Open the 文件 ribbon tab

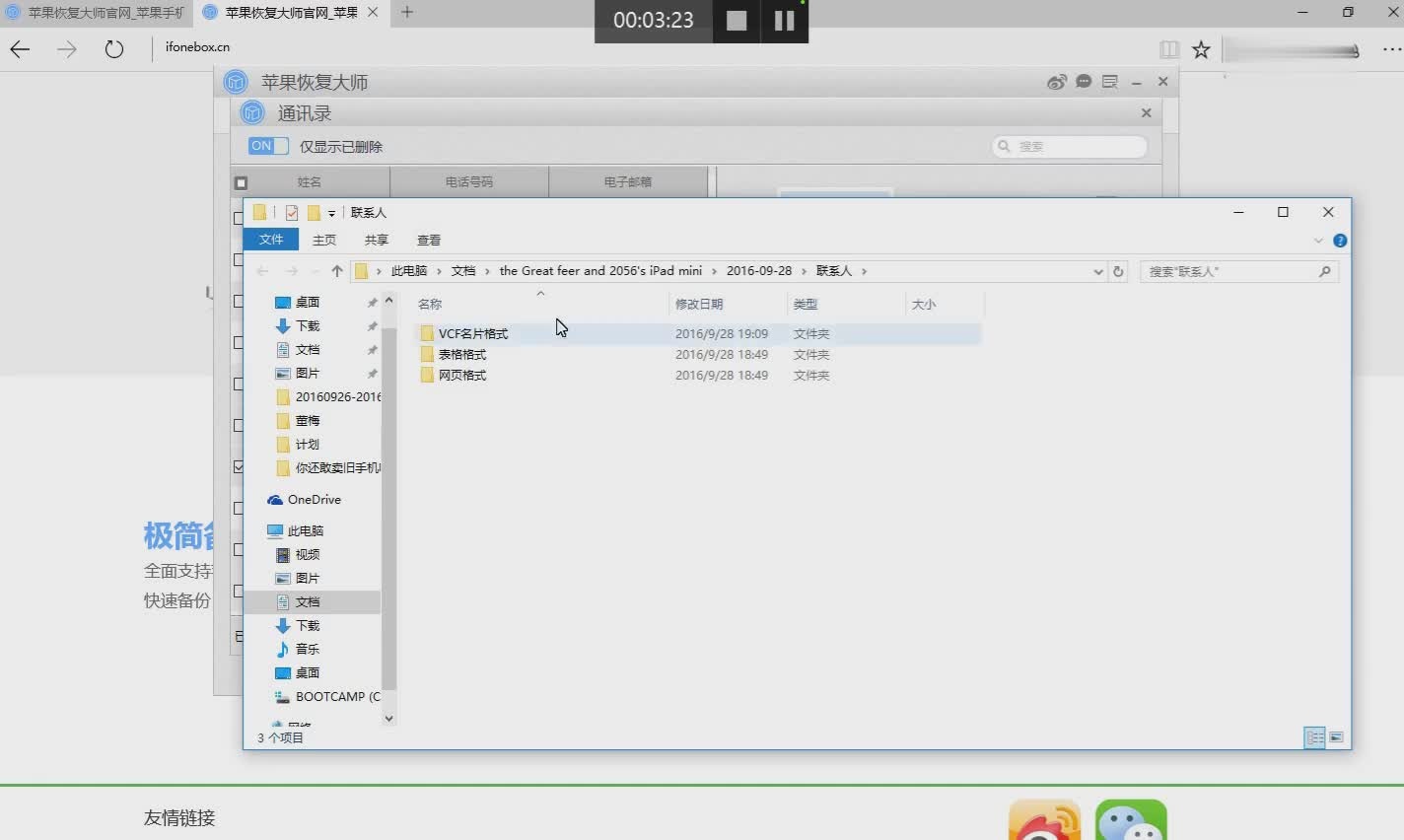coord(271,240)
